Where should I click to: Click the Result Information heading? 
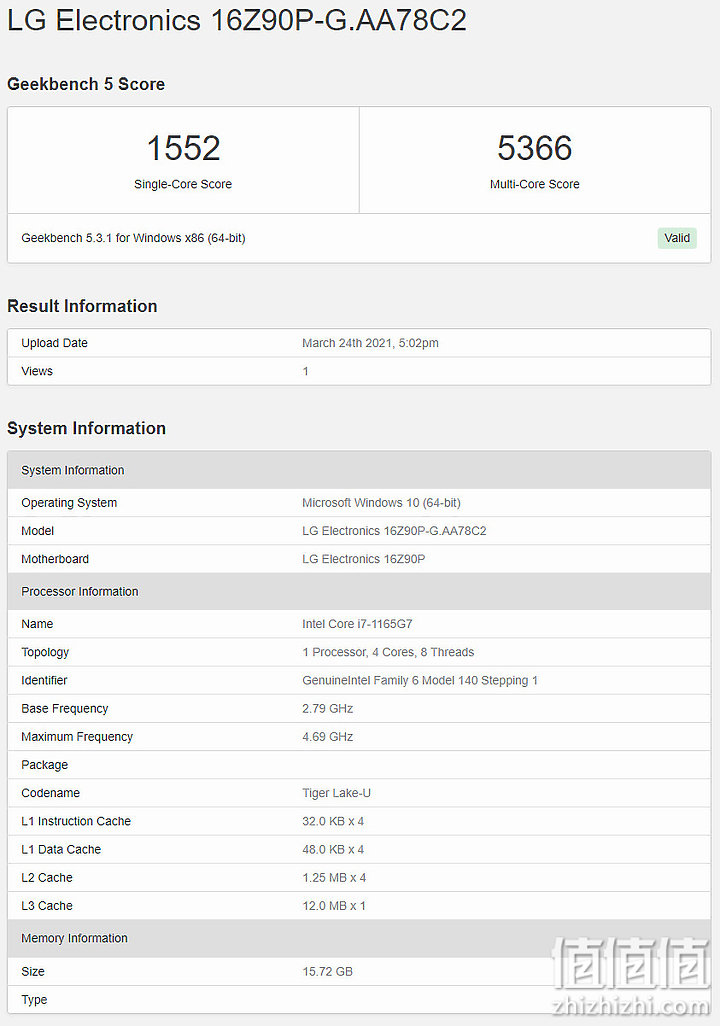click(82, 306)
